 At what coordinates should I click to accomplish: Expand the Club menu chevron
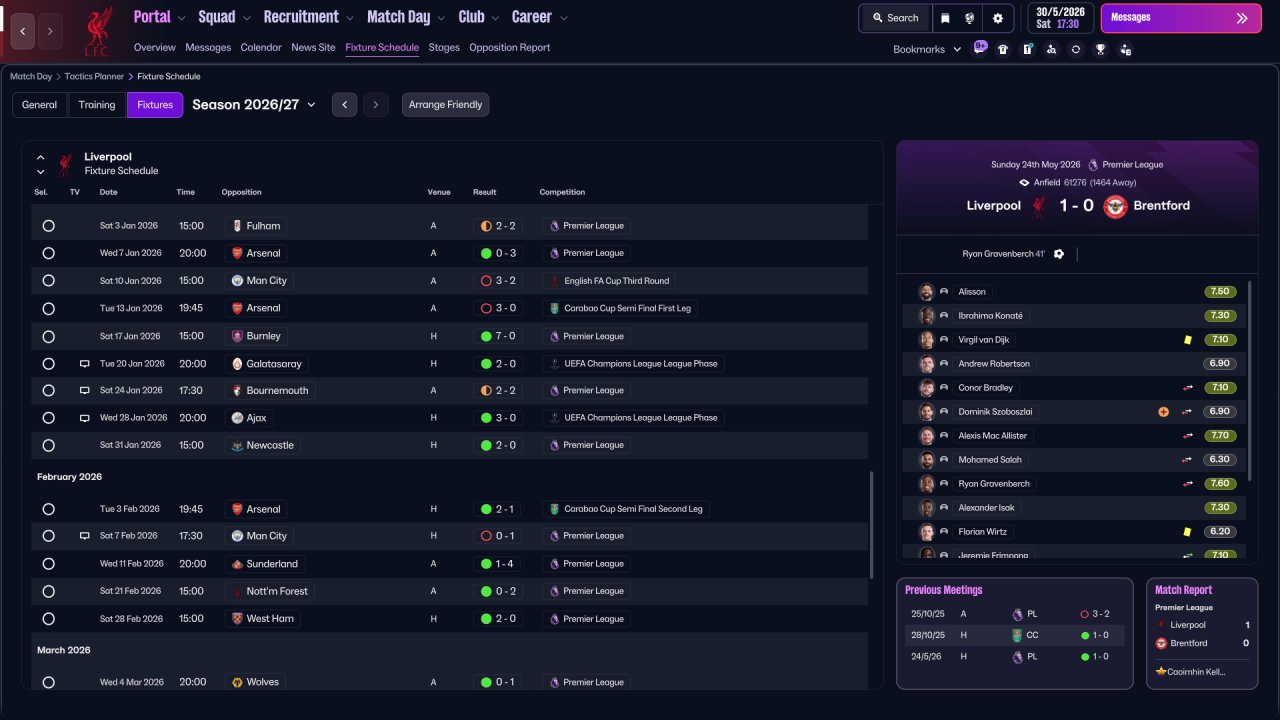(x=495, y=18)
